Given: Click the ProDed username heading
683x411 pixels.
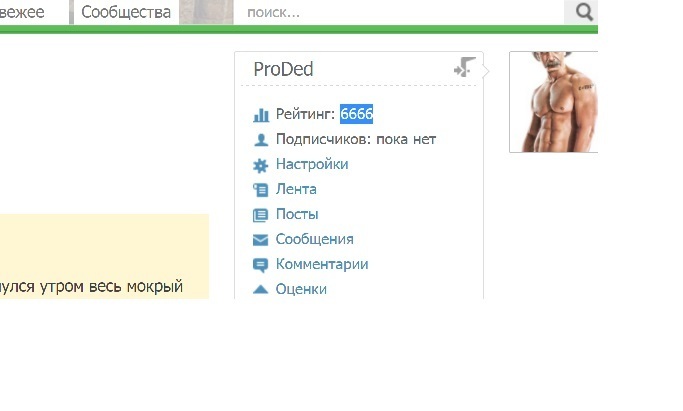Looking at the screenshot, I should click(283, 69).
